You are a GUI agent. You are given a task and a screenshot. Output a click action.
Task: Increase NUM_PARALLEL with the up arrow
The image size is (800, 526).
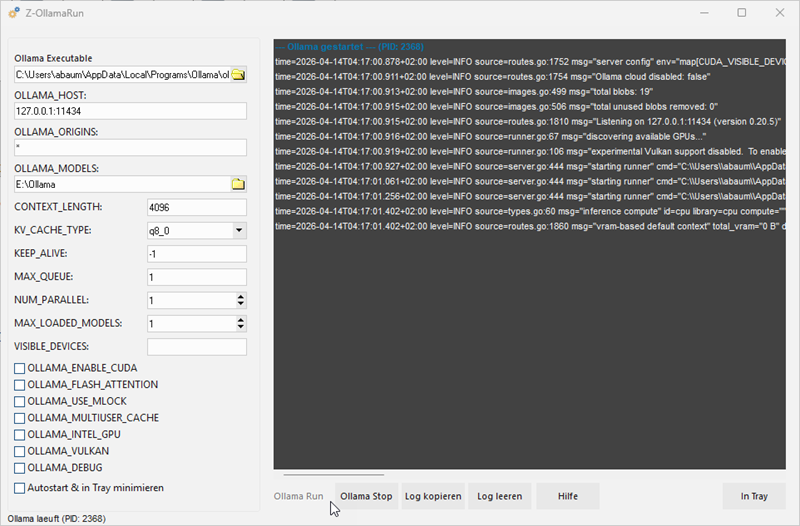240,296
